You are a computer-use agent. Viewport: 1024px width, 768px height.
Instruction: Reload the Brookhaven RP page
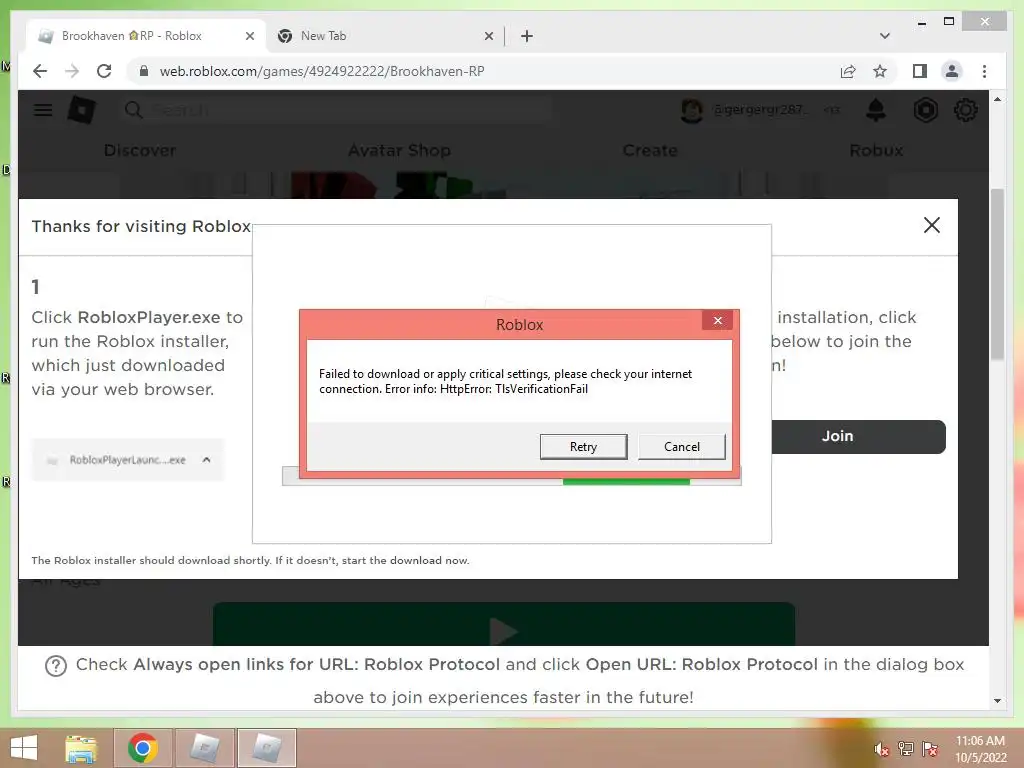(x=104, y=71)
